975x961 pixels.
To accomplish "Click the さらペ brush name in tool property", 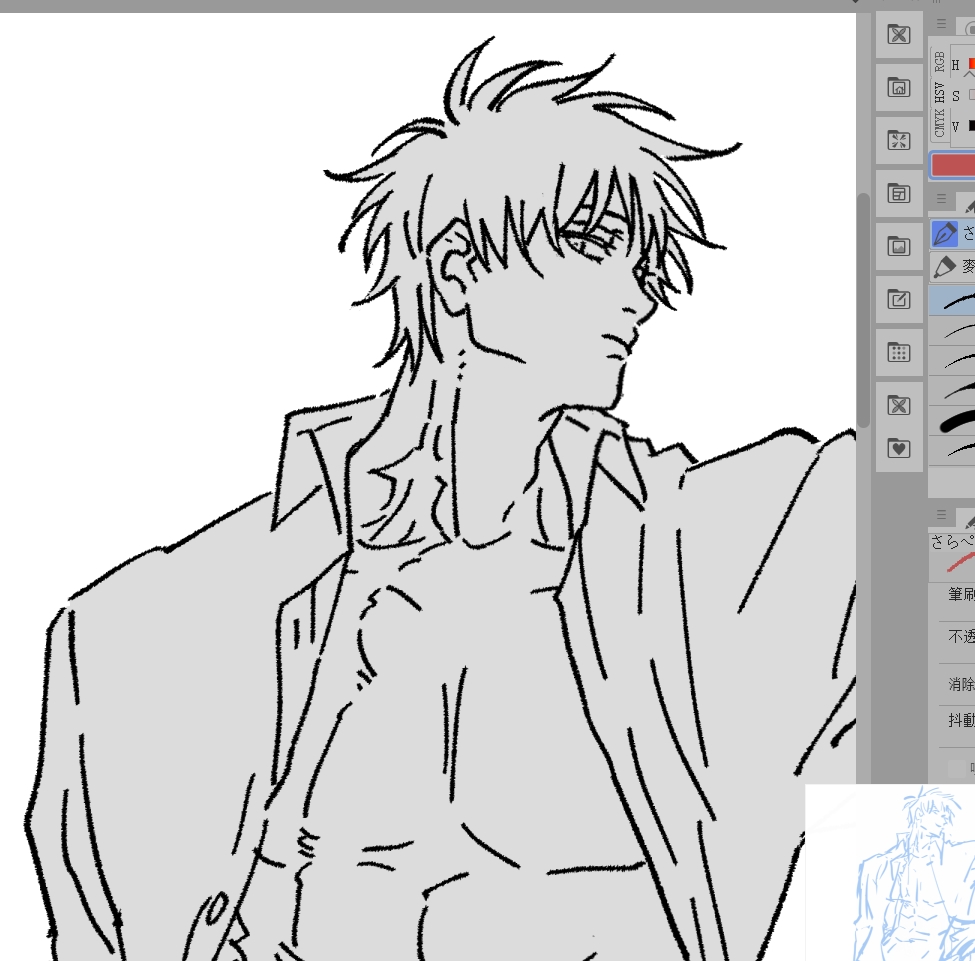I will (953, 541).
